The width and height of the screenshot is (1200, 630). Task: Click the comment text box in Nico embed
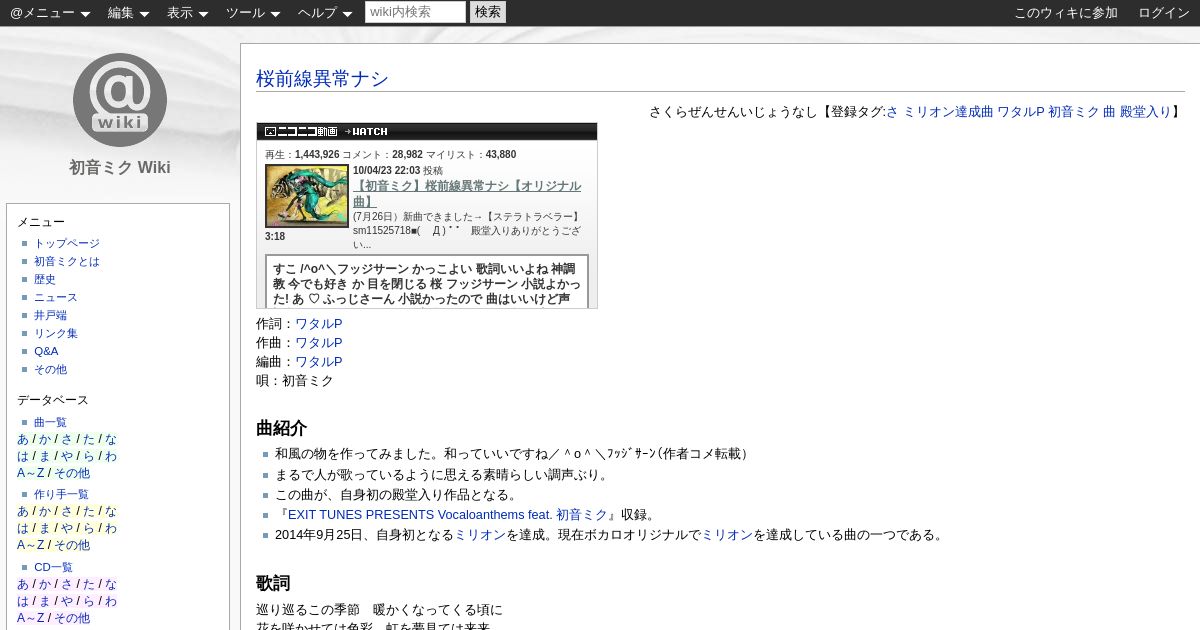pos(427,281)
